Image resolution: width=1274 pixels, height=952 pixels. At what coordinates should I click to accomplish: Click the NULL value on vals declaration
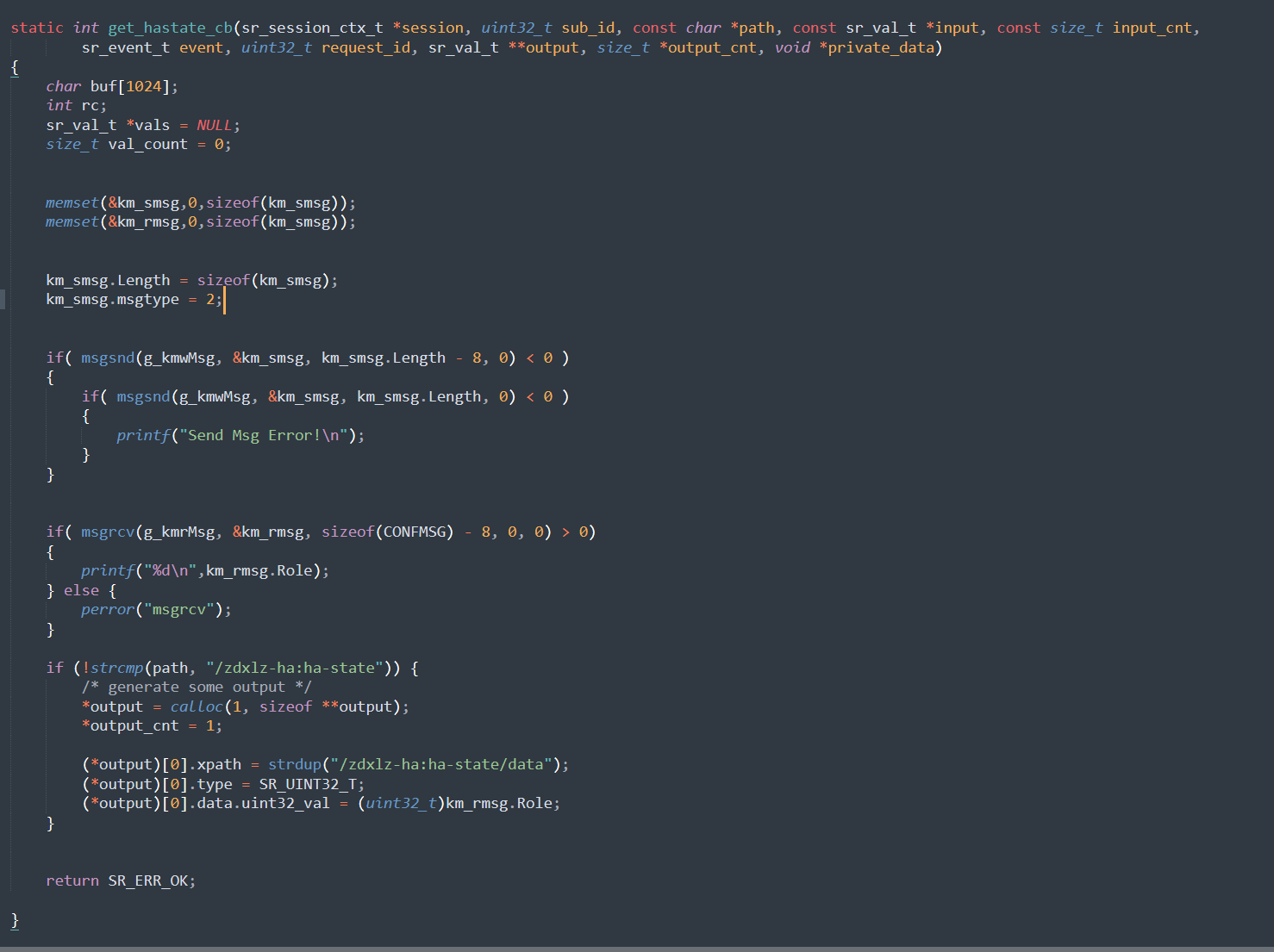coord(212,124)
